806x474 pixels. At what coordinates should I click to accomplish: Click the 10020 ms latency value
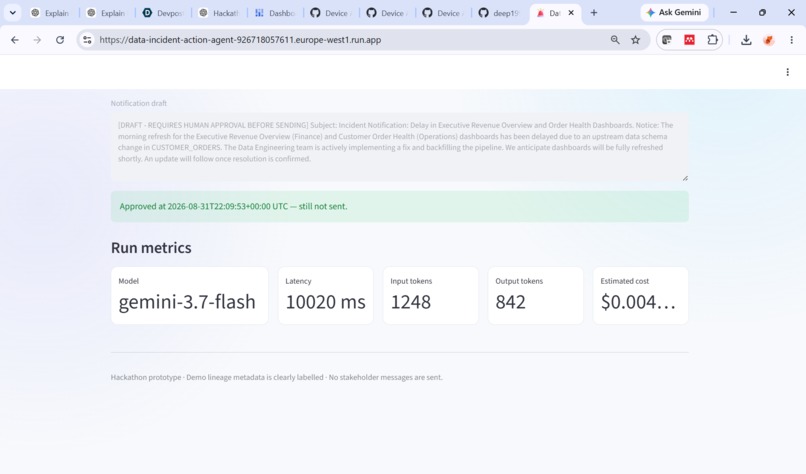coord(325,302)
